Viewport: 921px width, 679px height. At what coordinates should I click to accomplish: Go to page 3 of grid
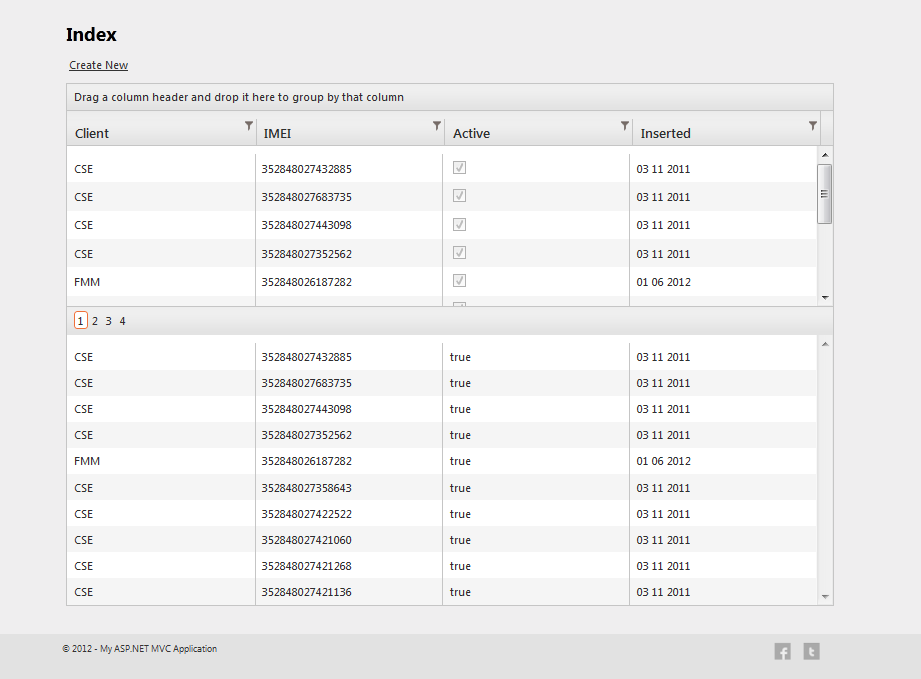(x=109, y=321)
